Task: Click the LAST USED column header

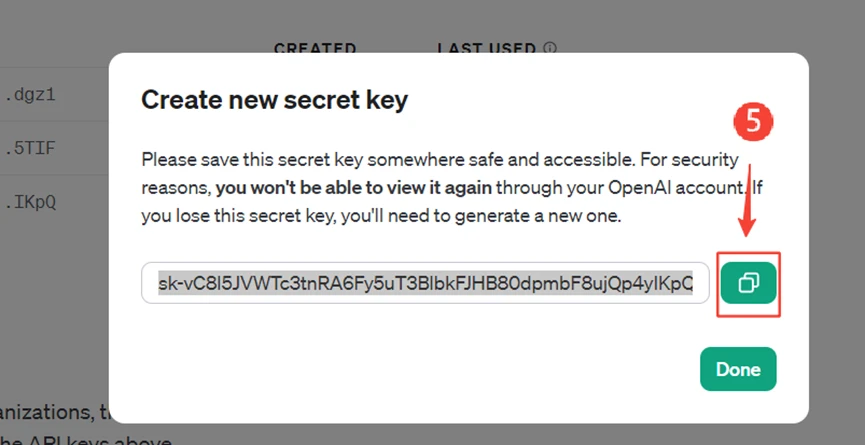Action: [487, 47]
